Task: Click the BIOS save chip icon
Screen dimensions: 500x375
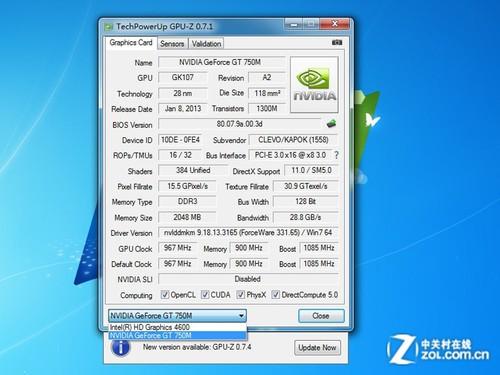Action: coord(331,124)
